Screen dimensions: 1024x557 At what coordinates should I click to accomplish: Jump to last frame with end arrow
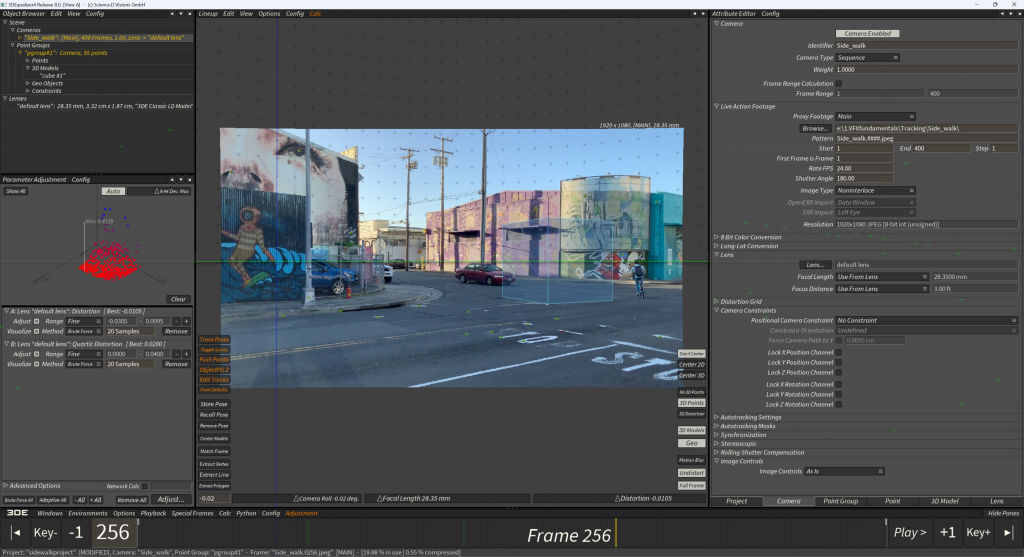1008,533
